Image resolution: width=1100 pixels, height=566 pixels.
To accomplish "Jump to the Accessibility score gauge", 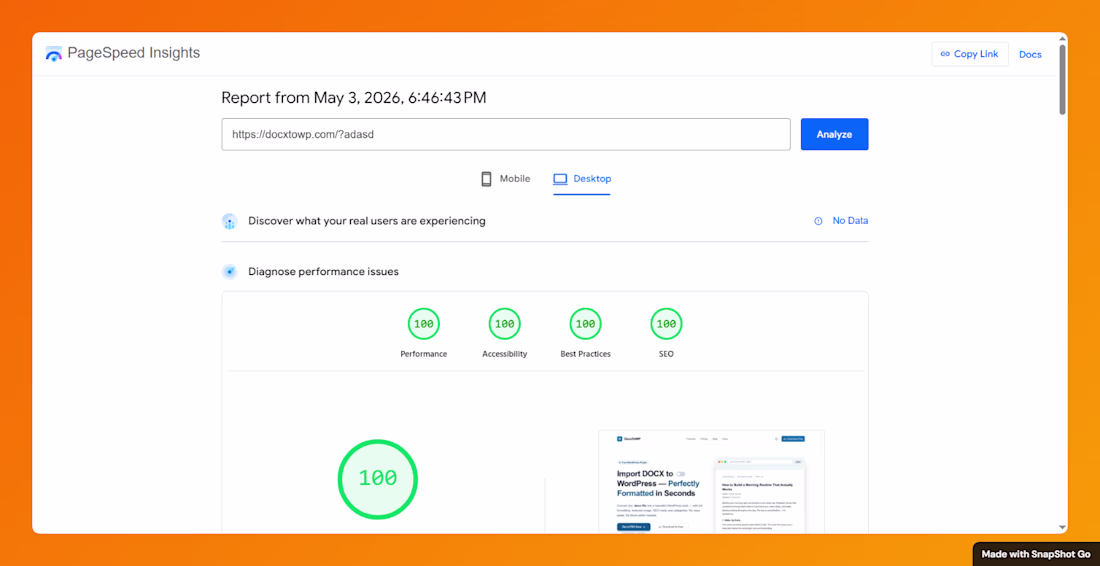I will [x=504, y=324].
